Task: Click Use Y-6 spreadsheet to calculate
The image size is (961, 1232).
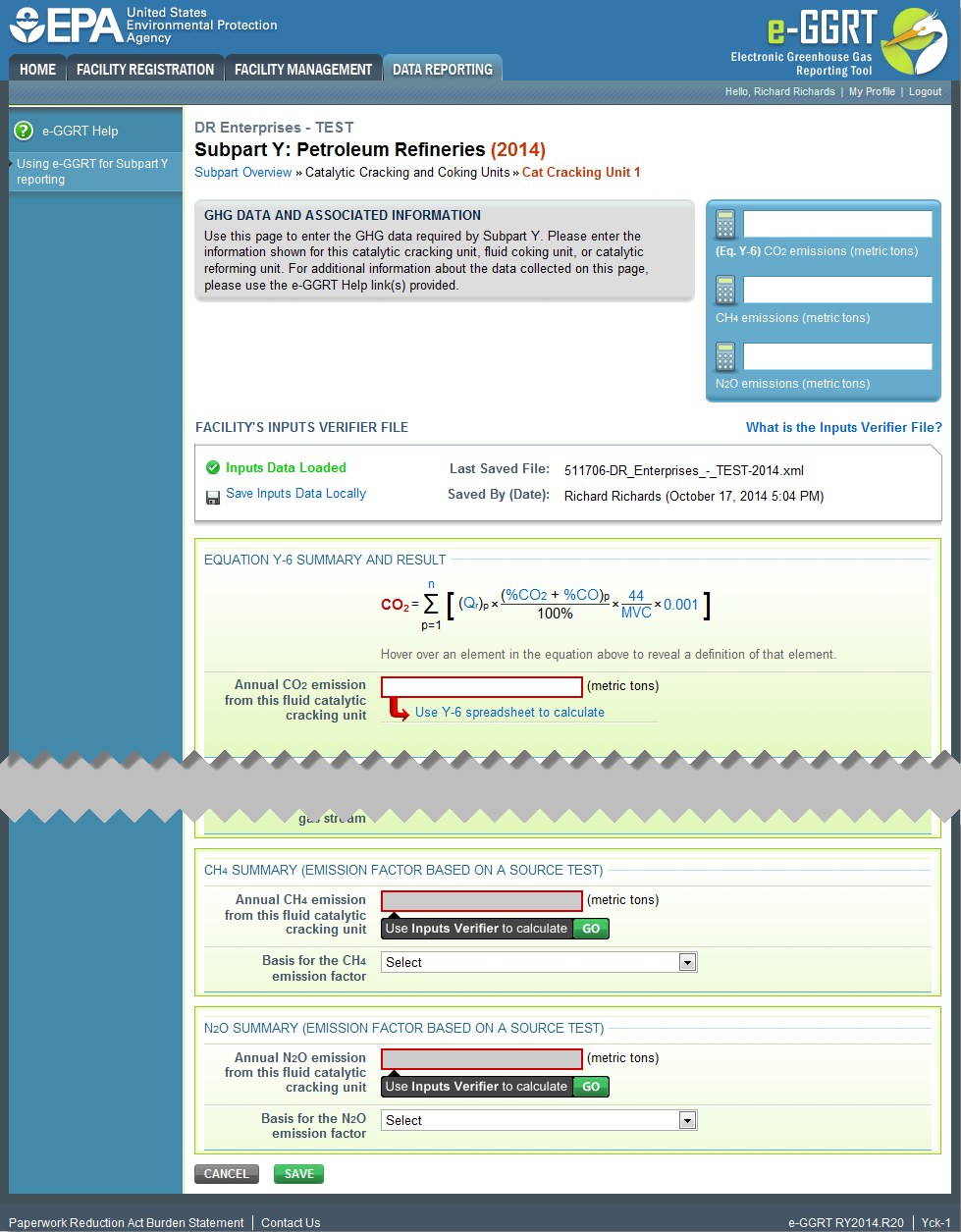Action: pos(509,713)
